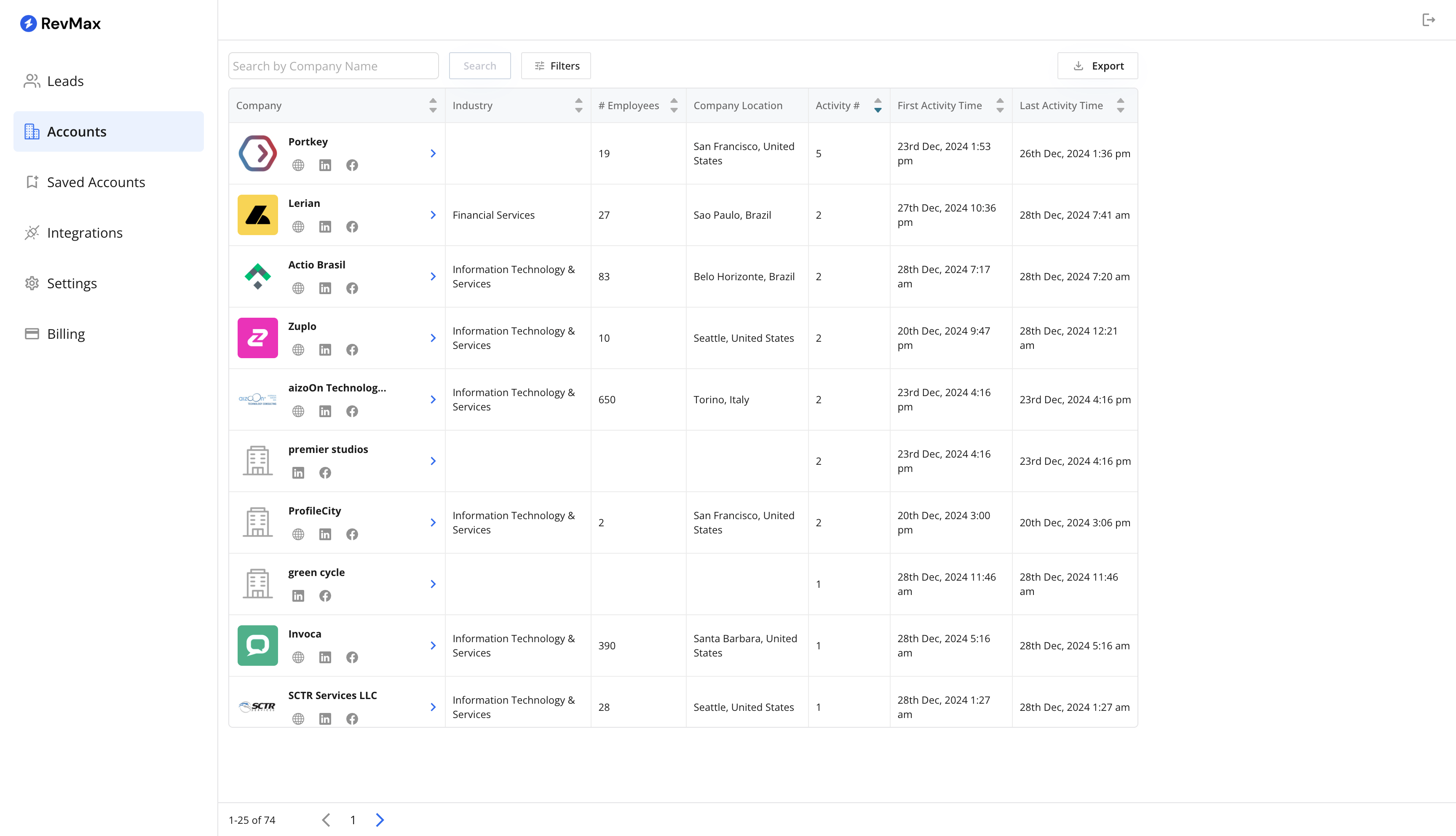Click aizoOn Technolog... LinkedIn icon
Viewport: 1456px width, 836px height.
(x=325, y=411)
